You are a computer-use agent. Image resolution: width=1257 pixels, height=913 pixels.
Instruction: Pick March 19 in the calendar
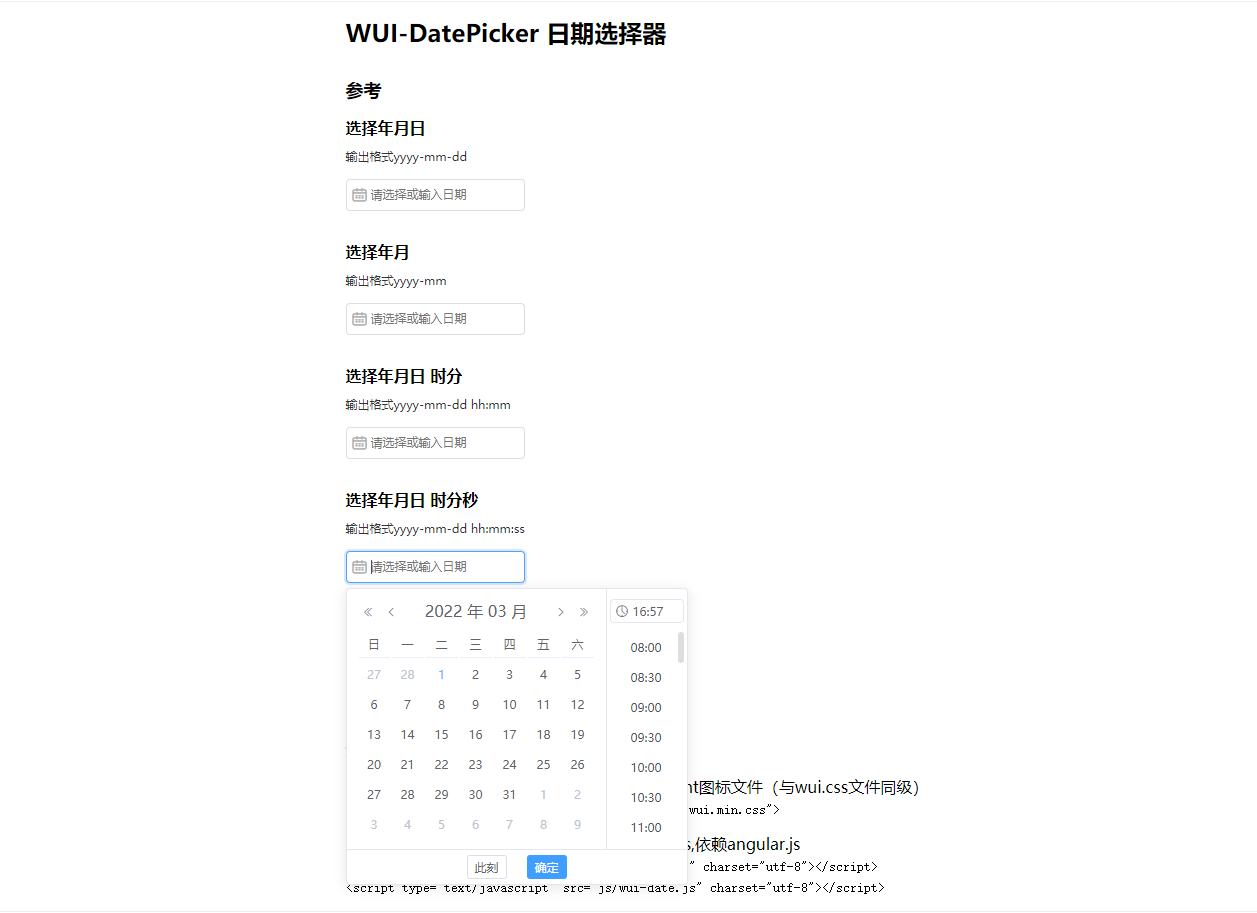click(578, 735)
